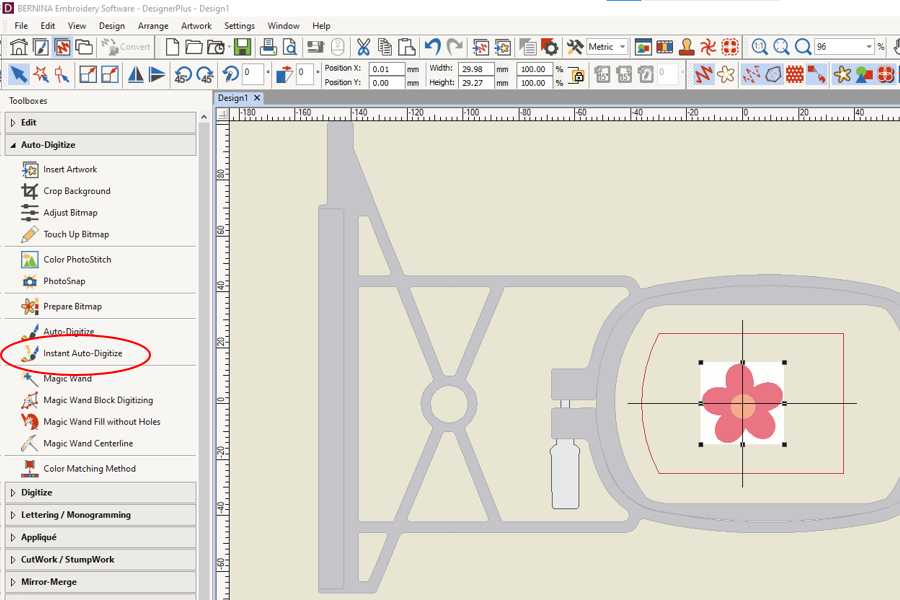Open the Print Preview icon
The height and width of the screenshot is (600, 900).
tap(289, 46)
